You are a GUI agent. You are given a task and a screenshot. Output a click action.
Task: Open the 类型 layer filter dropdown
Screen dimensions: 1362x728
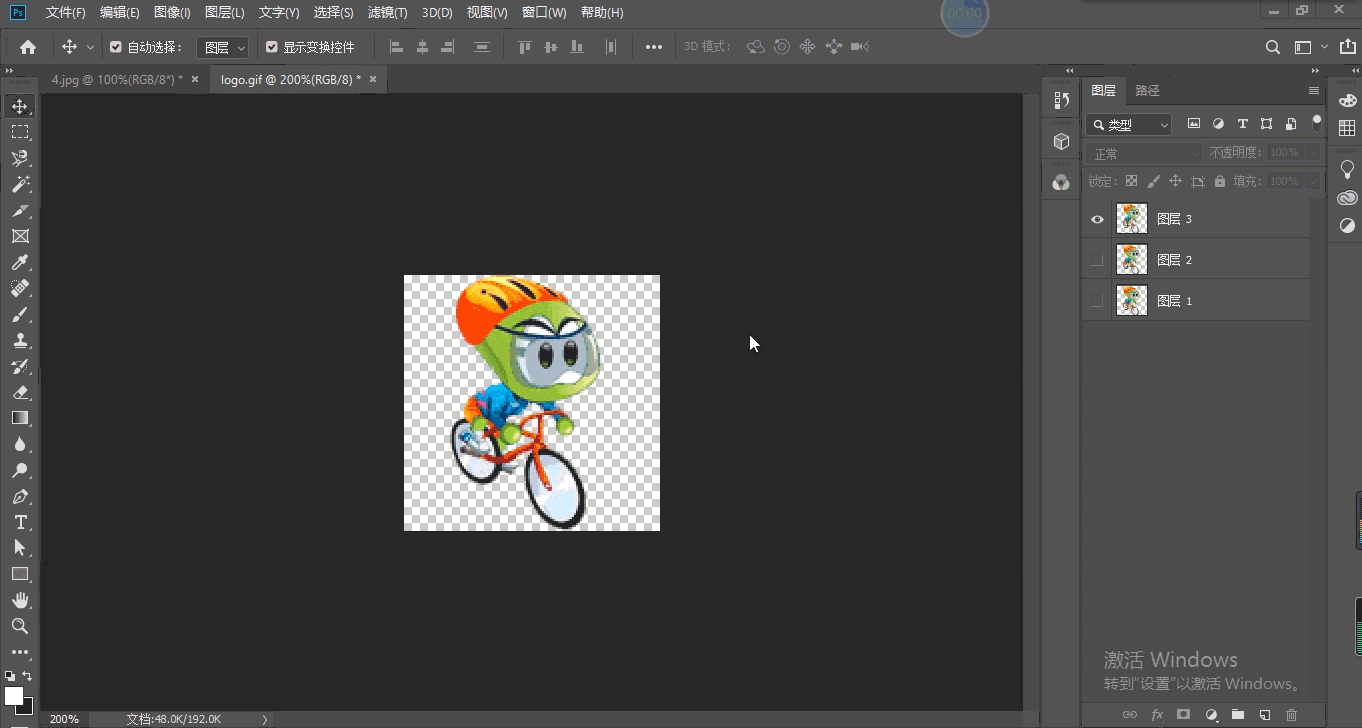1129,125
